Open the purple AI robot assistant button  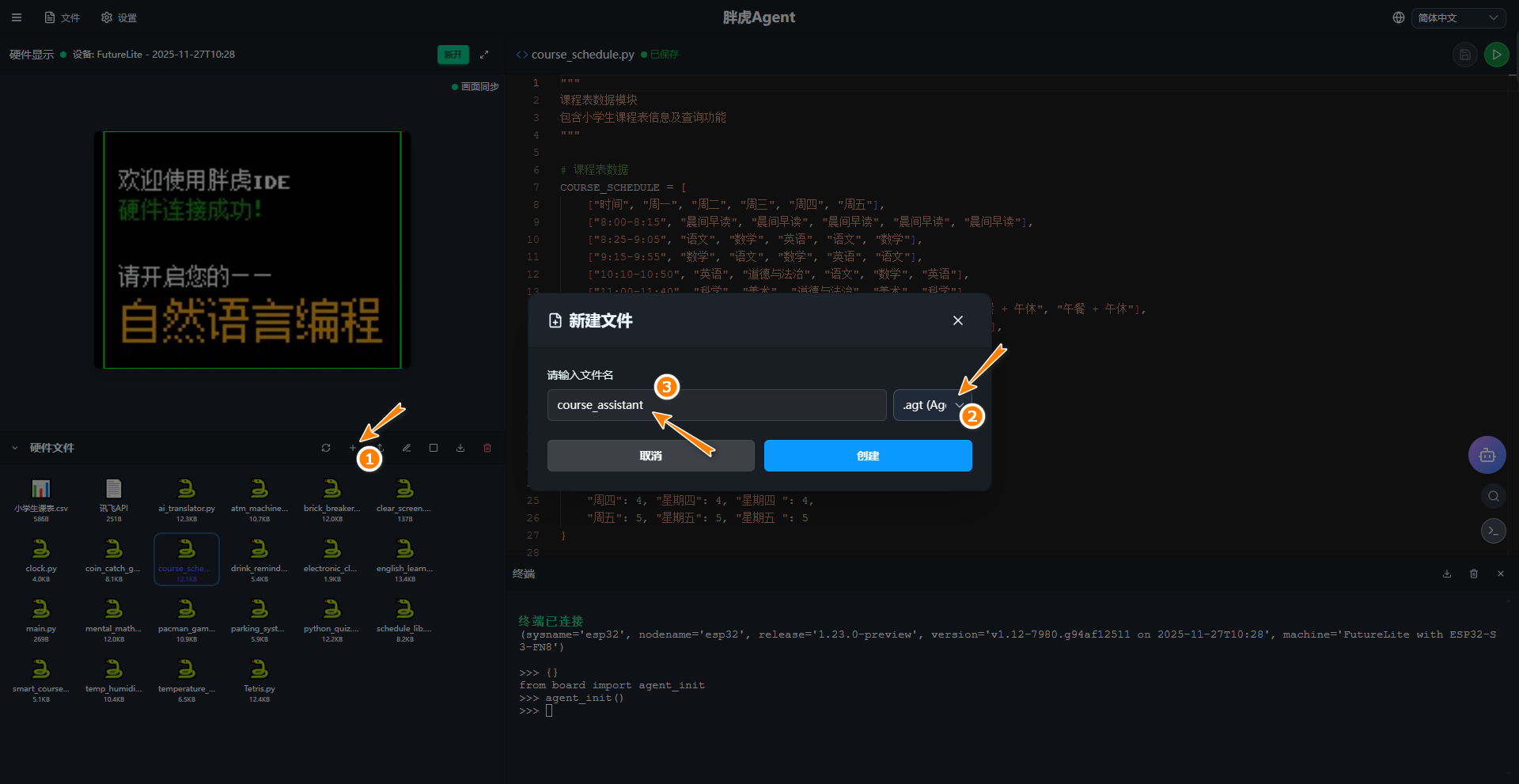[1487, 455]
